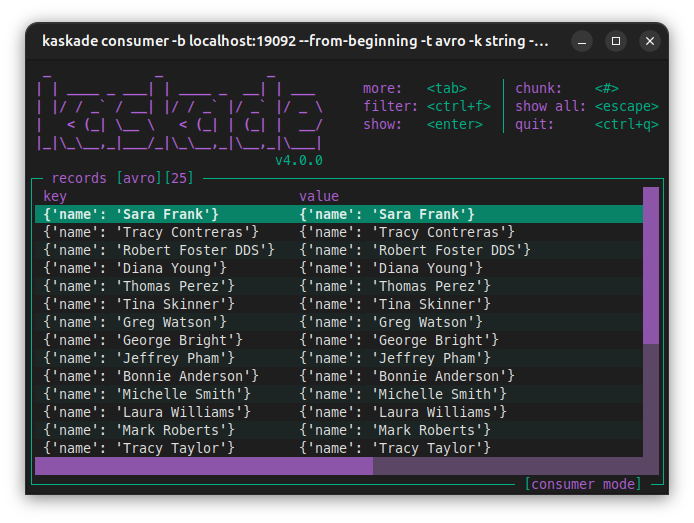Viewport: 694px width, 523px height.
Task: Click the 'Robert Foster DDS' value cell
Action: (415, 250)
